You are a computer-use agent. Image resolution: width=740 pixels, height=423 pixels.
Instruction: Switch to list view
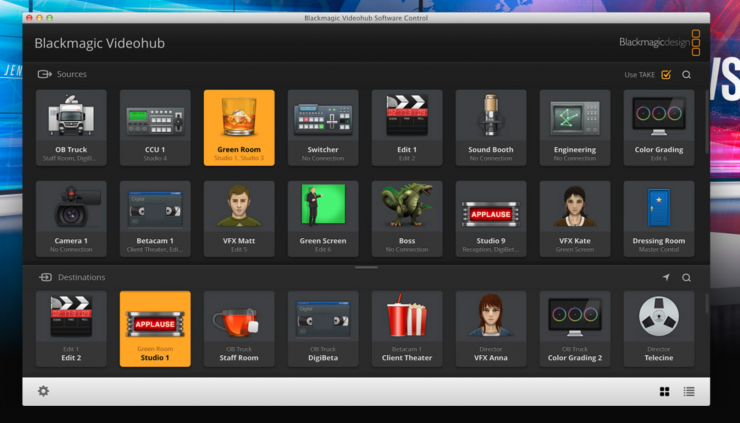pyautogui.click(x=689, y=391)
